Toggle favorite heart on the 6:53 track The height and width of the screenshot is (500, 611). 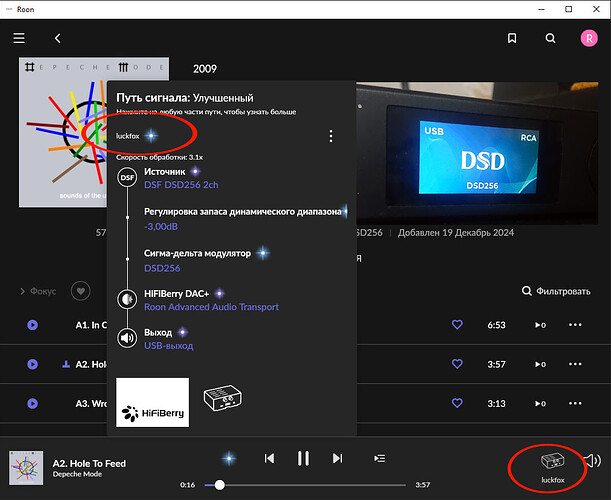coord(457,324)
